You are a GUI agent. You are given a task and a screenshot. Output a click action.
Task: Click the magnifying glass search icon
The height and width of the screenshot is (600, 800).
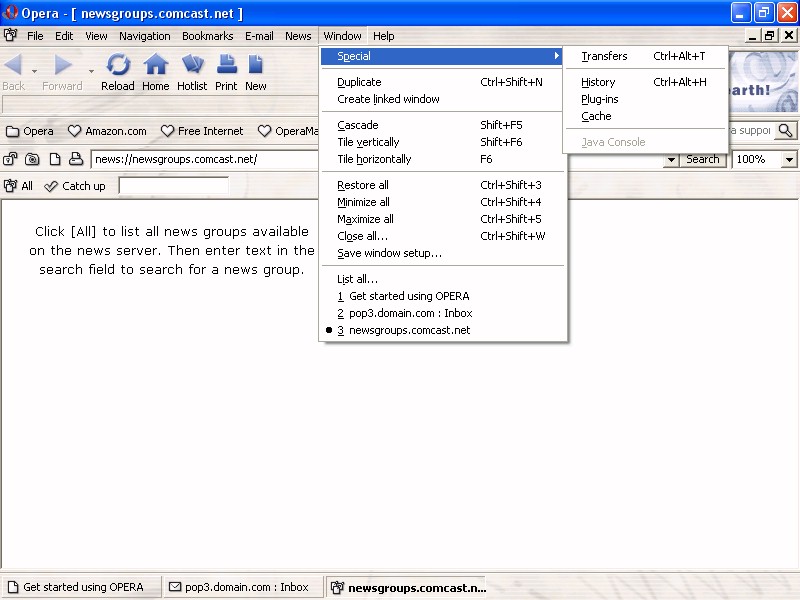coord(786,131)
